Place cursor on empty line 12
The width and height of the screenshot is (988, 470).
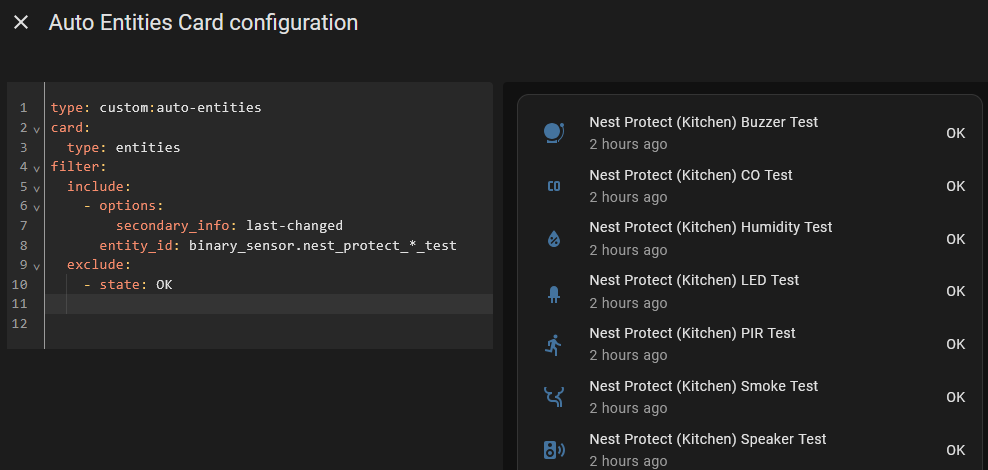pos(268,324)
